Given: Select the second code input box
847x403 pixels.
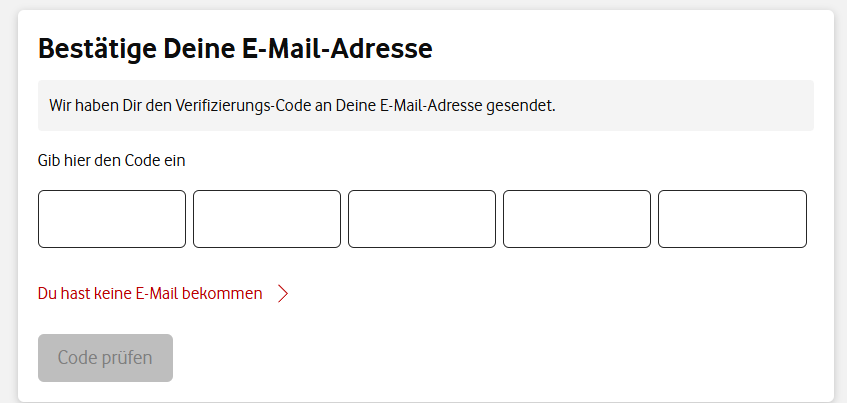Looking at the screenshot, I should click(x=267, y=219).
